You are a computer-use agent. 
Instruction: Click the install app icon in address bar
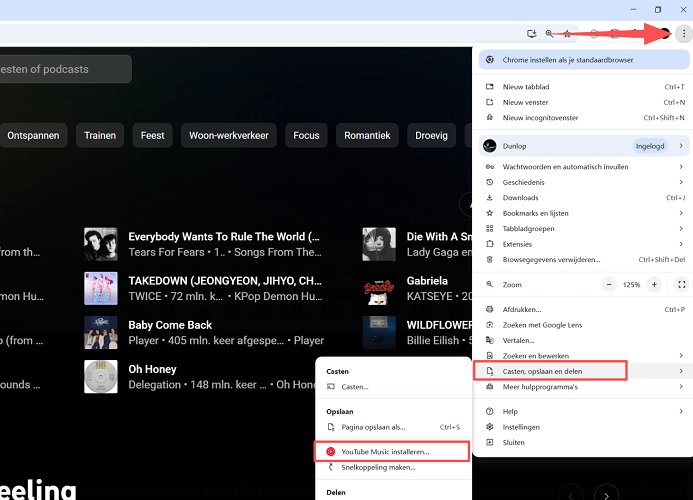click(532, 34)
